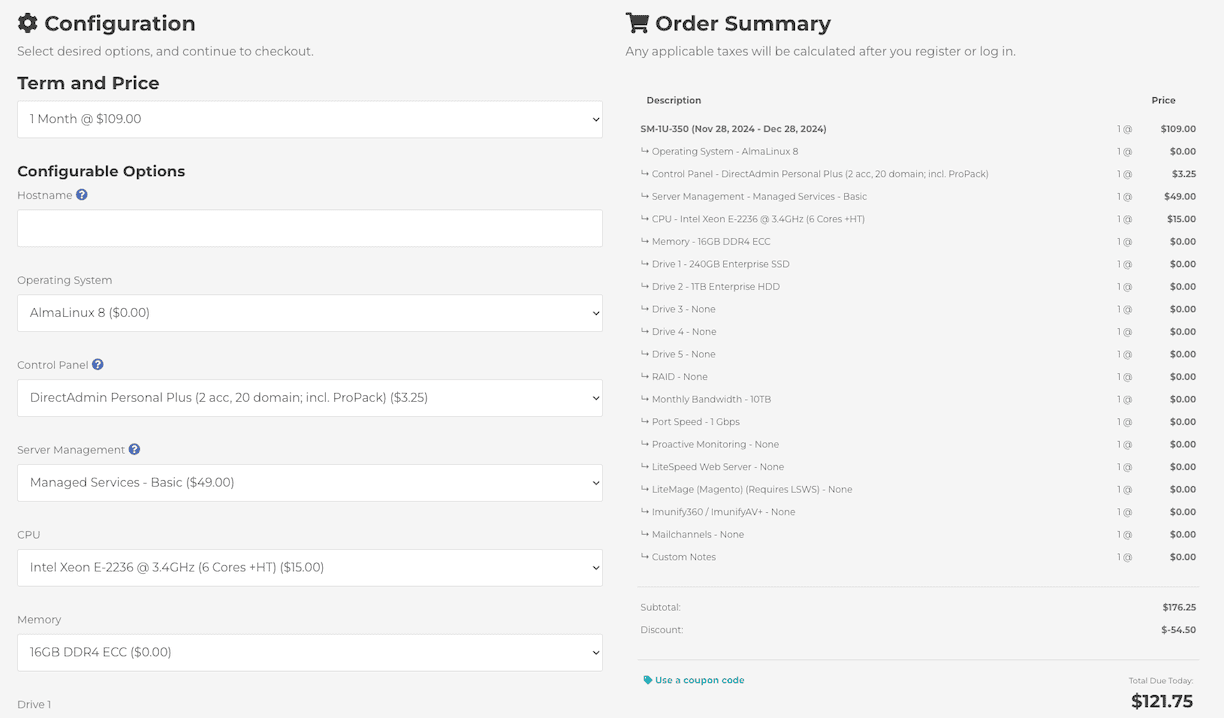Open the Operating System dropdown
Viewport: 1224px width, 718px height.
pos(309,312)
